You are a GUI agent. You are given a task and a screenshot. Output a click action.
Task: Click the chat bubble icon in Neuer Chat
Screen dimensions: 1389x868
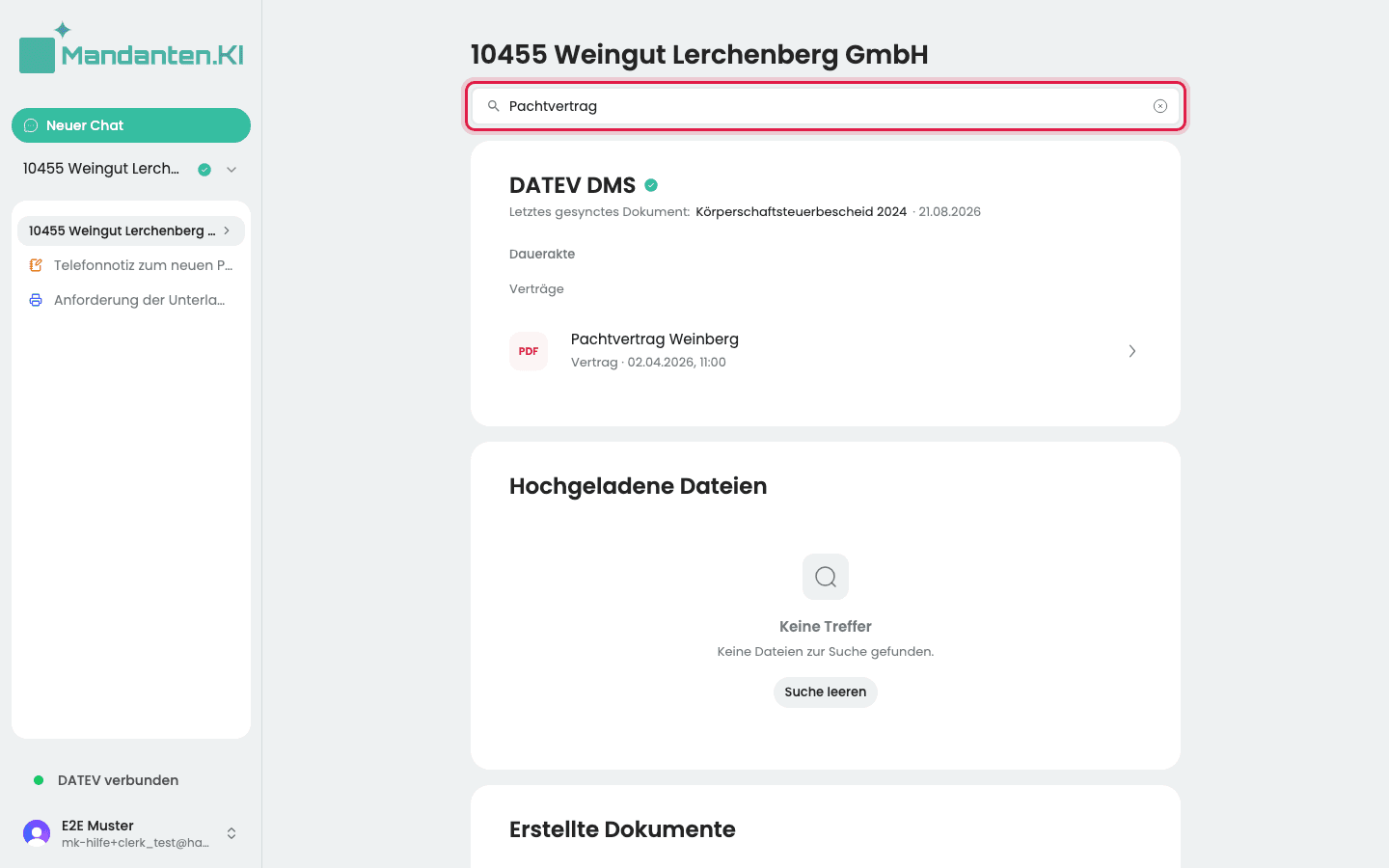[31, 125]
